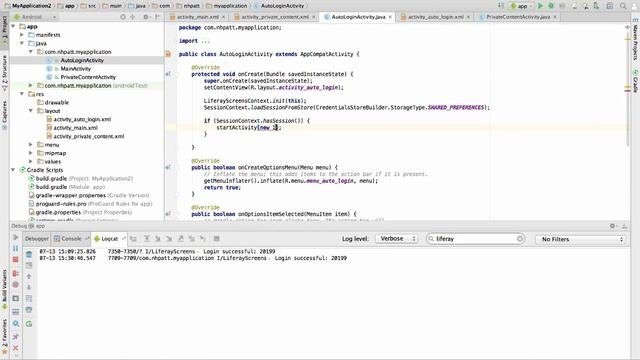Open Project panel settings gear

coord(146,17)
